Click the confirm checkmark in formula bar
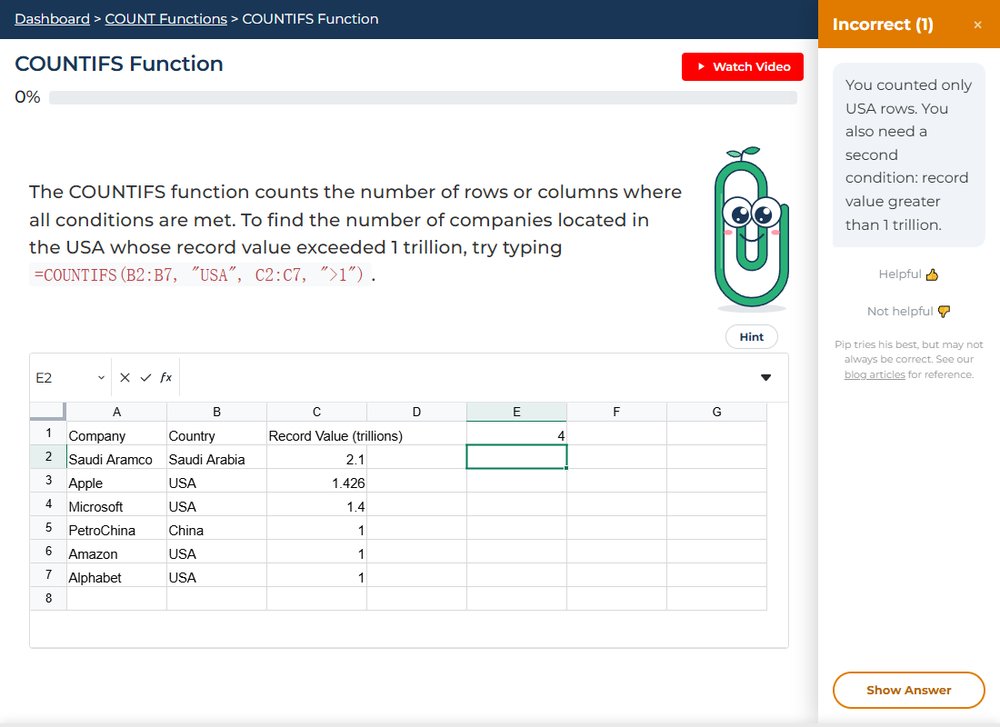This screenshot has height=727, width=1000. coord(146,378)
